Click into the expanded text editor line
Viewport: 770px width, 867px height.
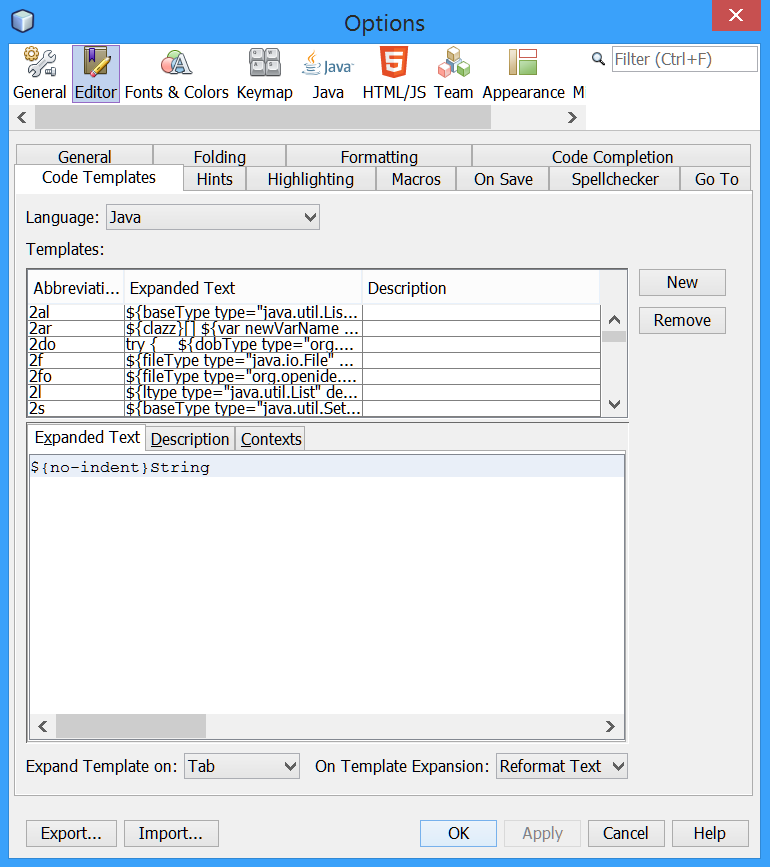pyautogui.click(x=327, y=467)
